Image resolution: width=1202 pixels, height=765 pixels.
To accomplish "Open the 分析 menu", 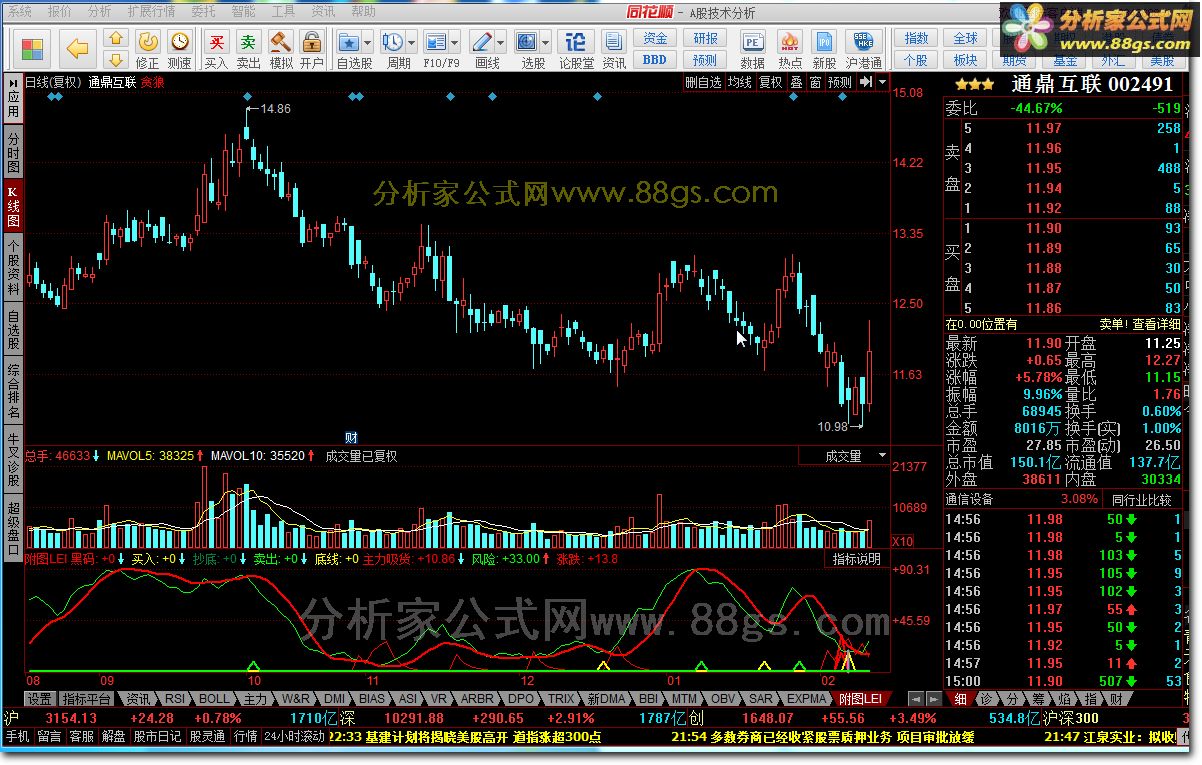I will click(98, 11).
